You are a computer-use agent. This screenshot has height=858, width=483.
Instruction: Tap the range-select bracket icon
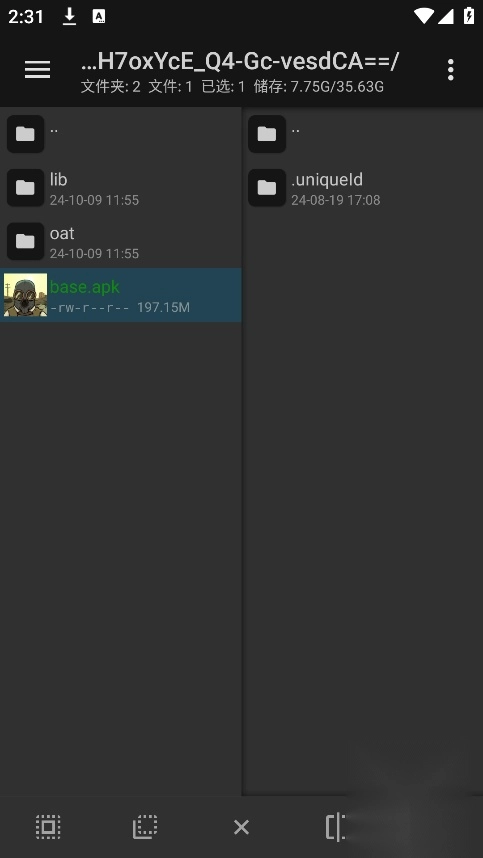[335, 826]
